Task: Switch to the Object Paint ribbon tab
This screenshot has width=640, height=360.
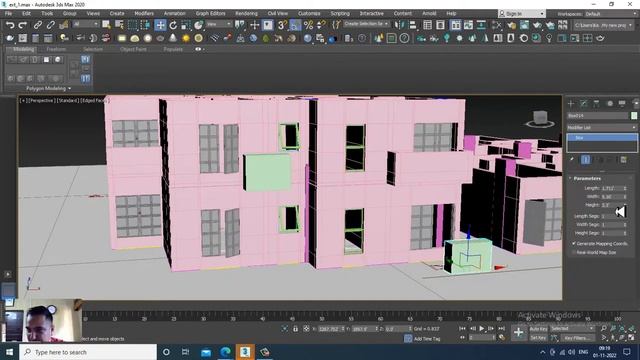Action: (x=133, y=49)
